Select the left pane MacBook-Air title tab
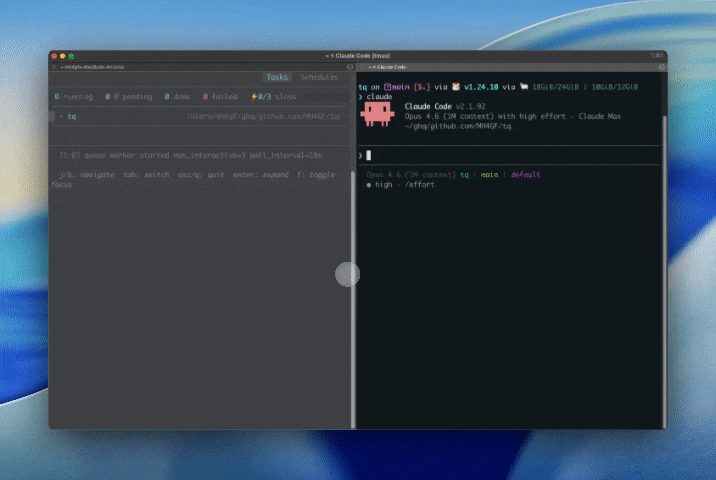This screenshot has height=480, width=716. (x=92, y=67)
